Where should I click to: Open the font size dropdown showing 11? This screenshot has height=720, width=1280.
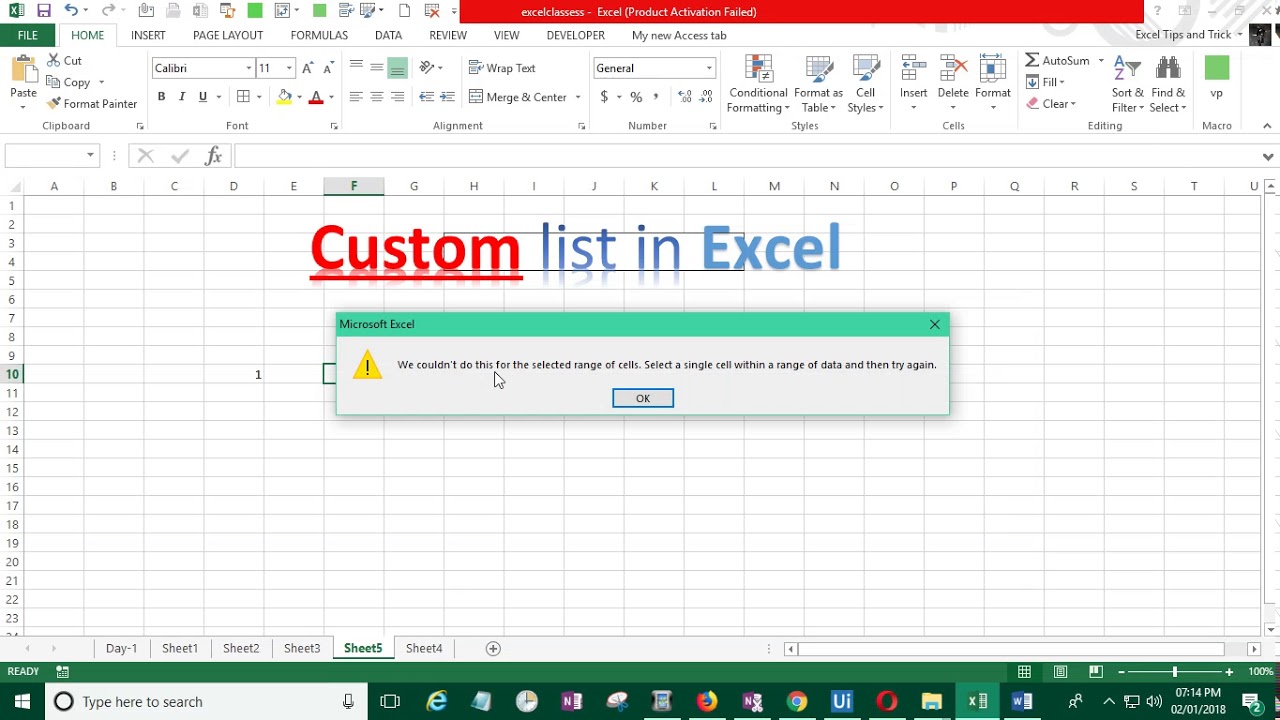(289, 68)
